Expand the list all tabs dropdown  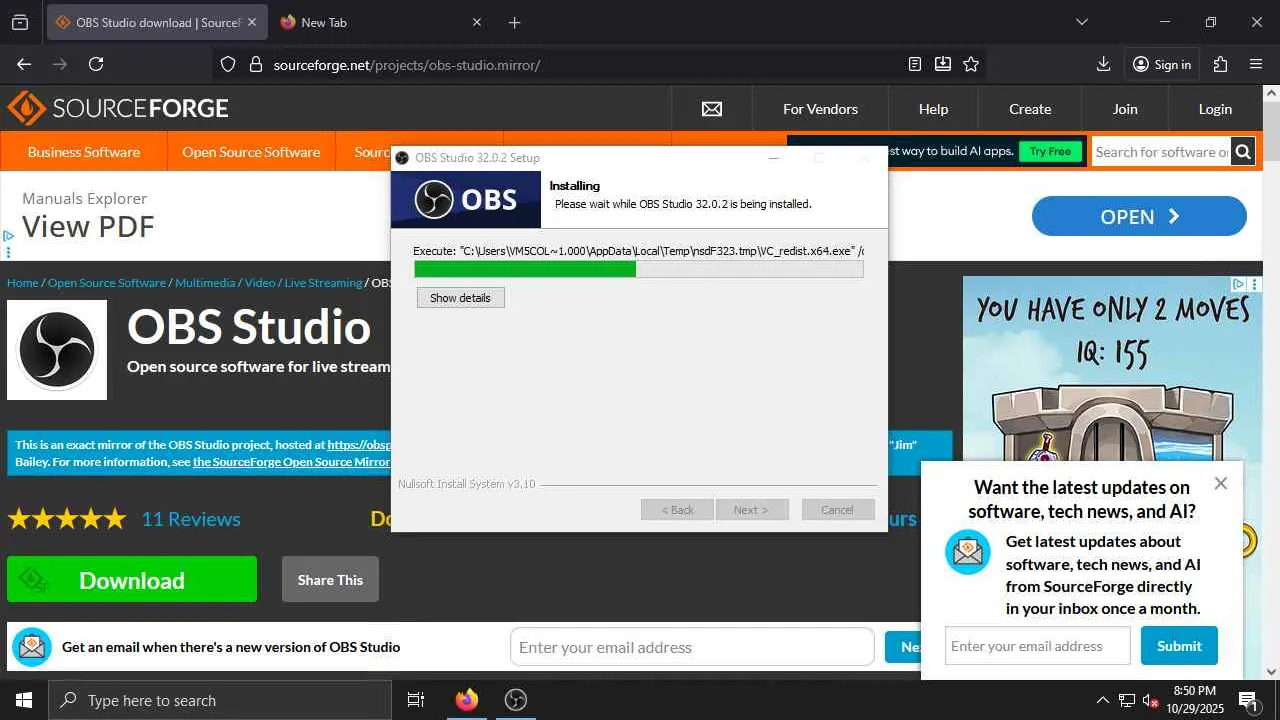[1081, 22]
